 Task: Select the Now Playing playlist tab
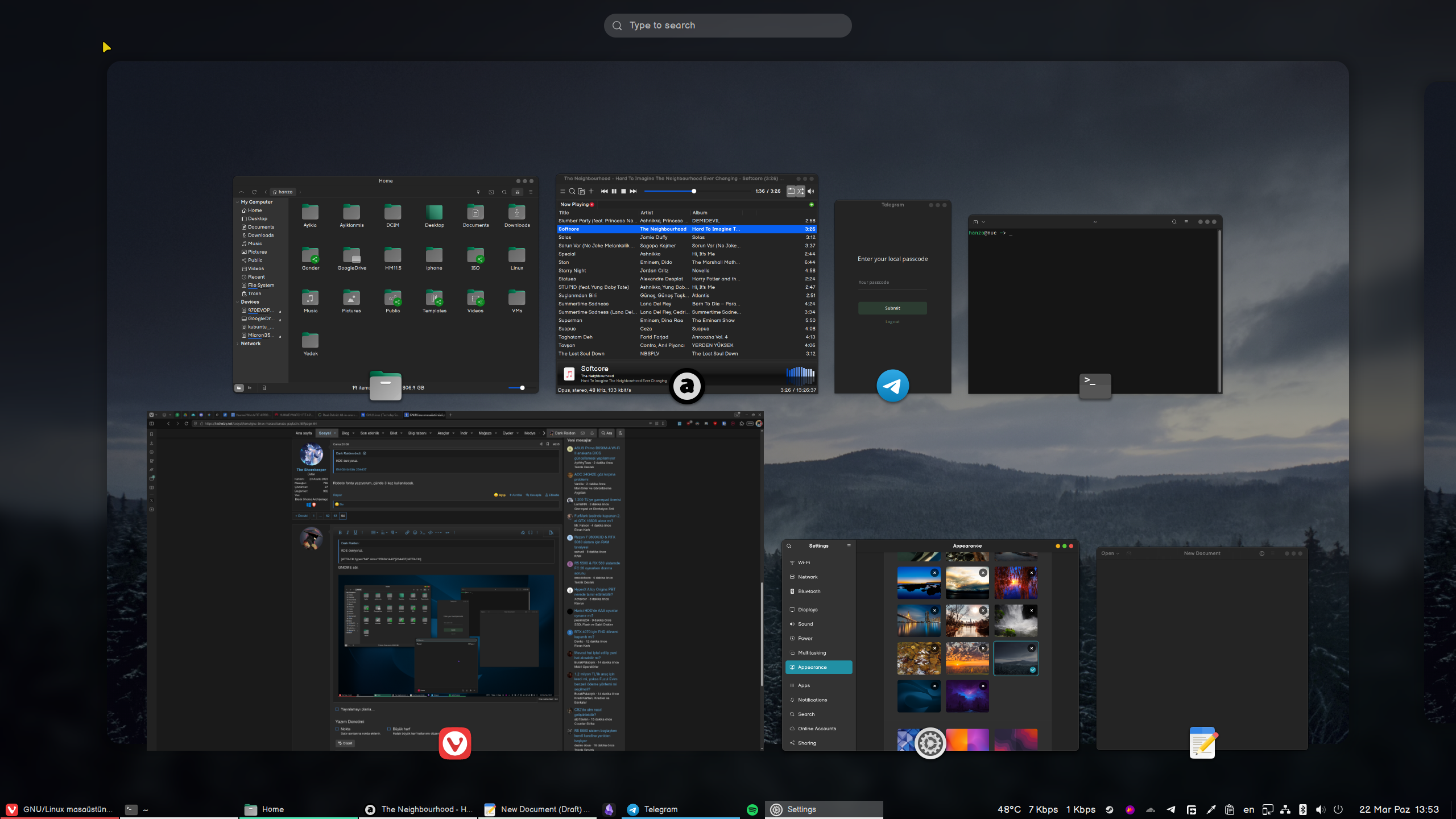pyautogui.click(x=574, y=205)
